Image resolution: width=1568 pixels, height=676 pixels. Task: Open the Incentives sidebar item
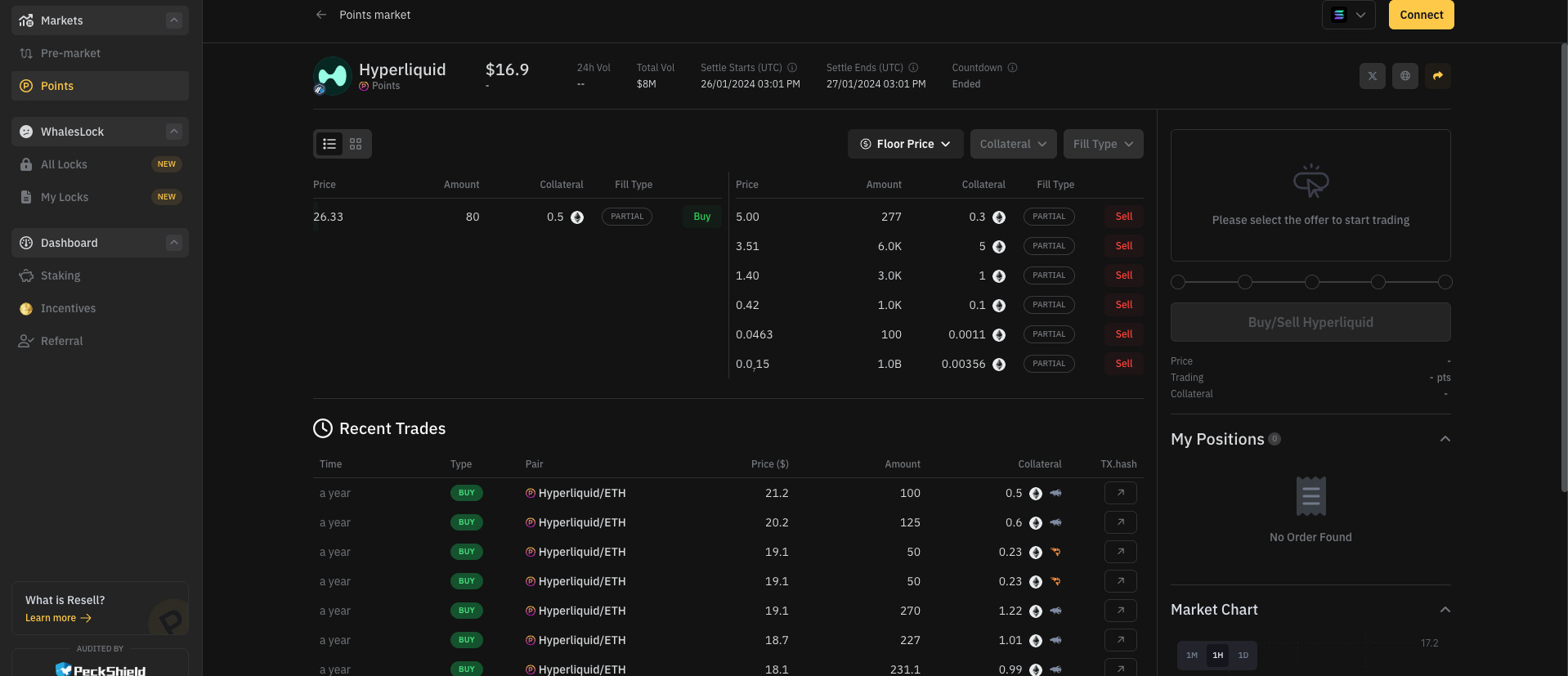(100, 308)
